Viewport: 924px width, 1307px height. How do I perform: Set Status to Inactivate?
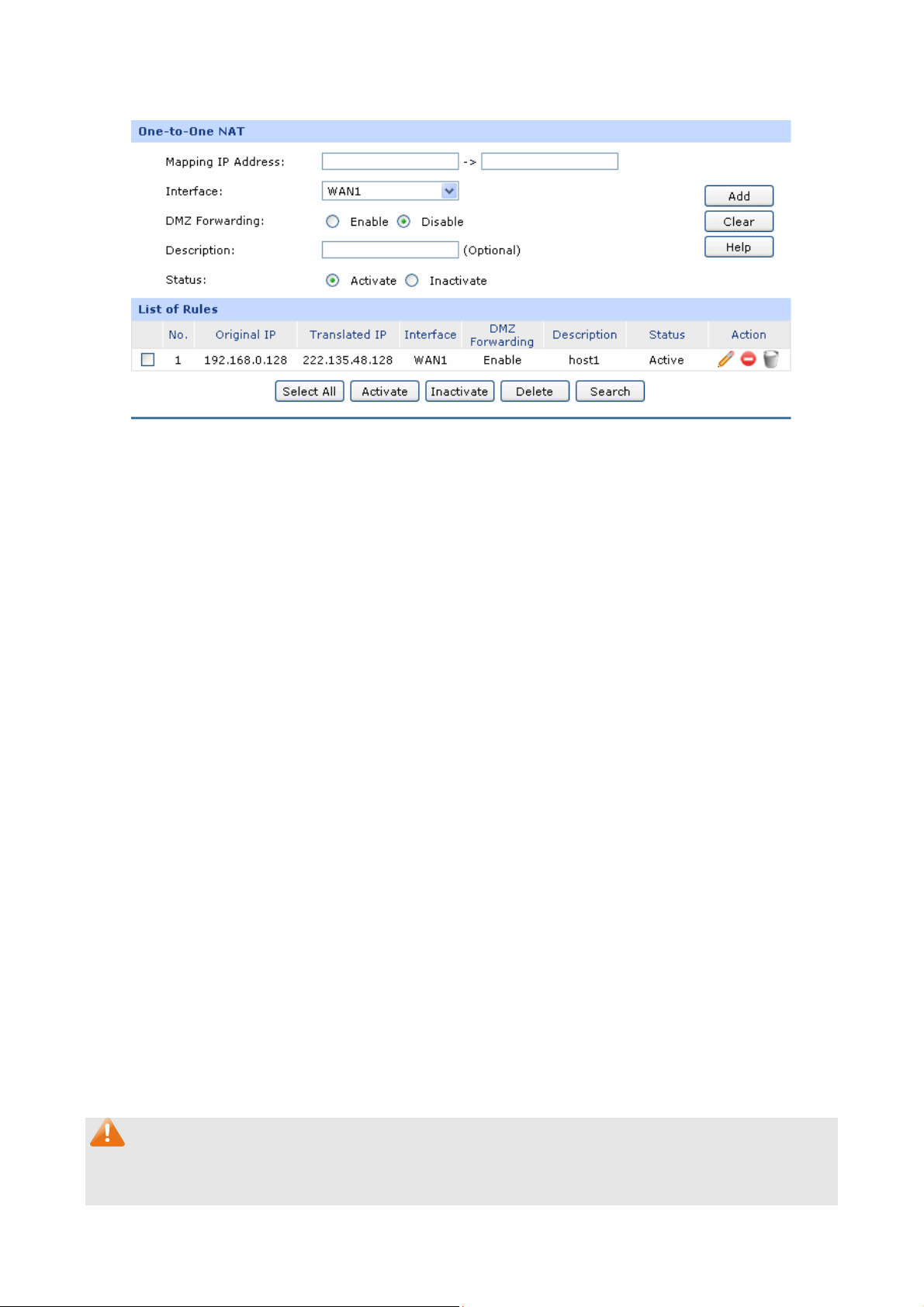[412, 281]
